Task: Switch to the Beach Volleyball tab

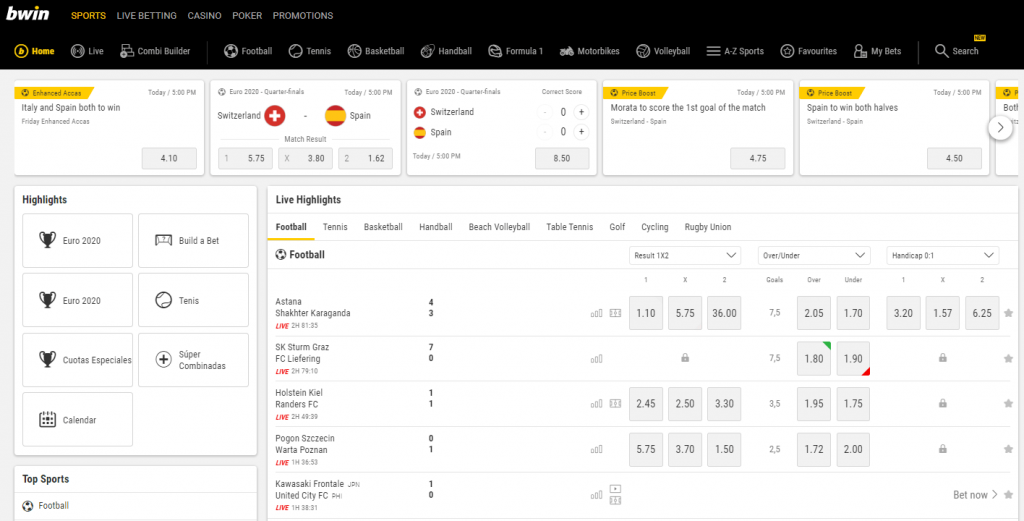Action: click(499, 227)
